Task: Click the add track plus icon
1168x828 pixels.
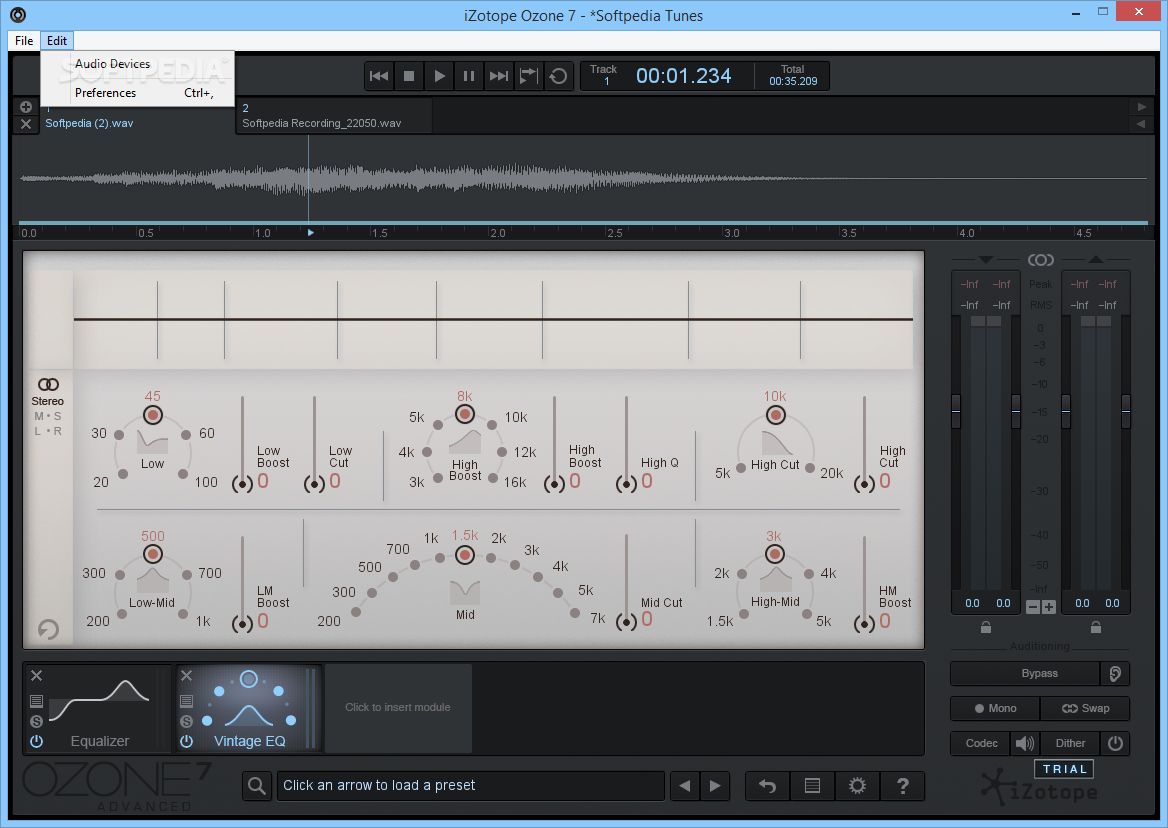Action: (25, 106)
